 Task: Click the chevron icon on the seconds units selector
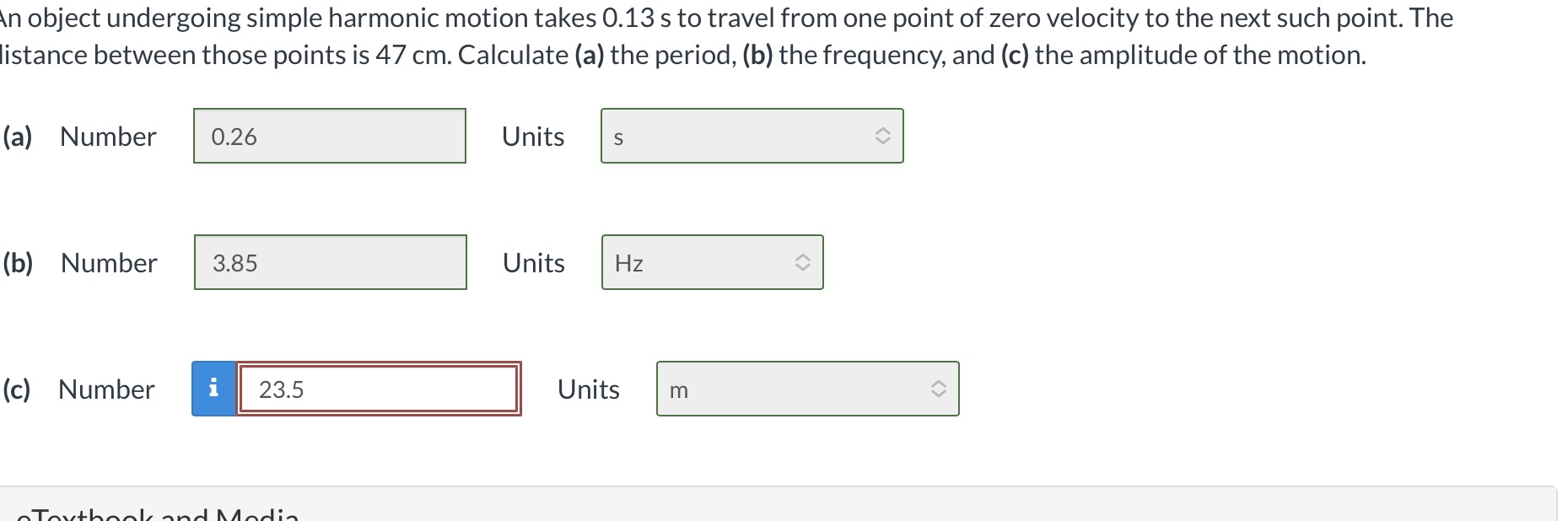point(882,136)
